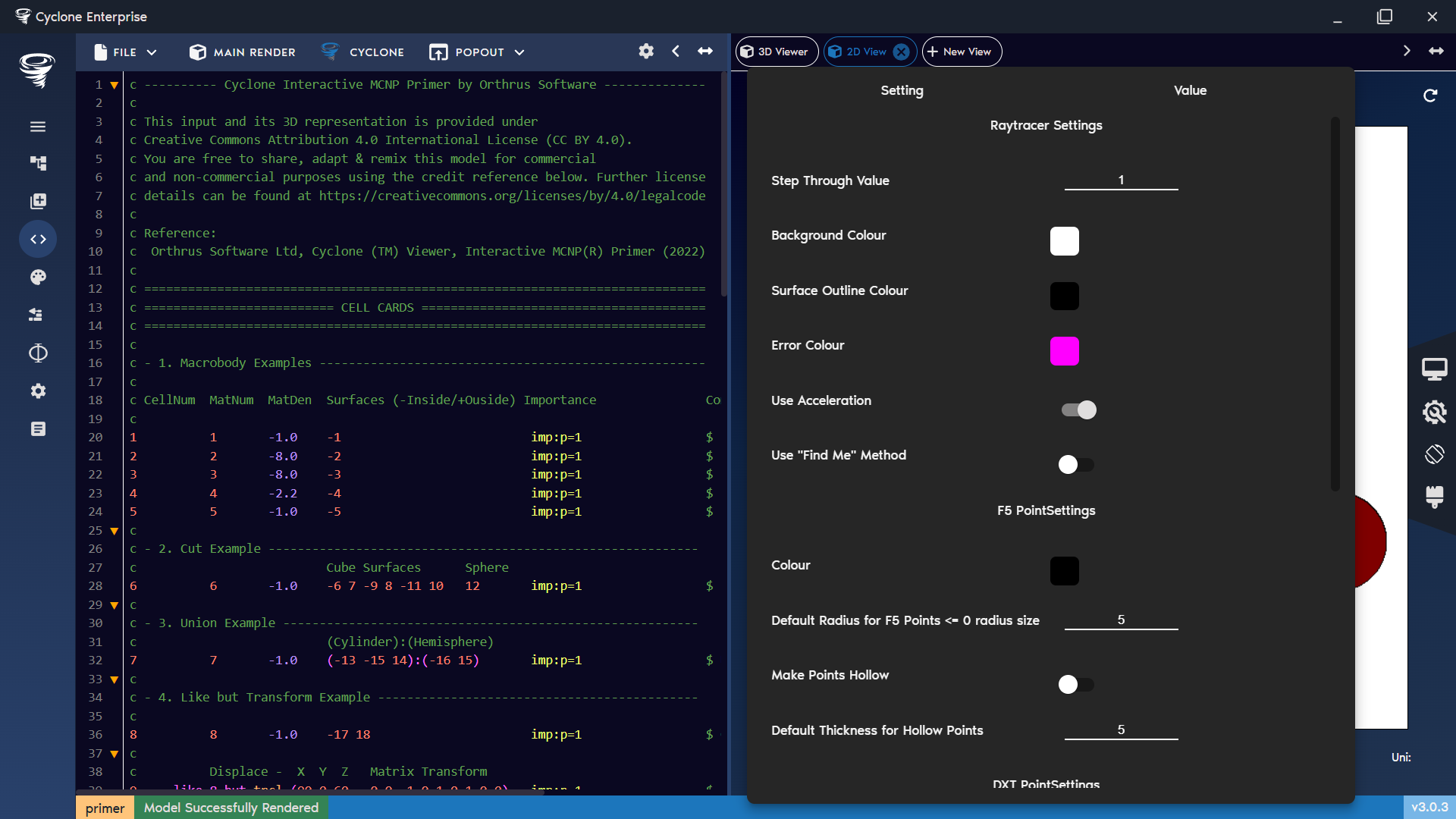Turn on Make Points Hollow

[1076, 684]
